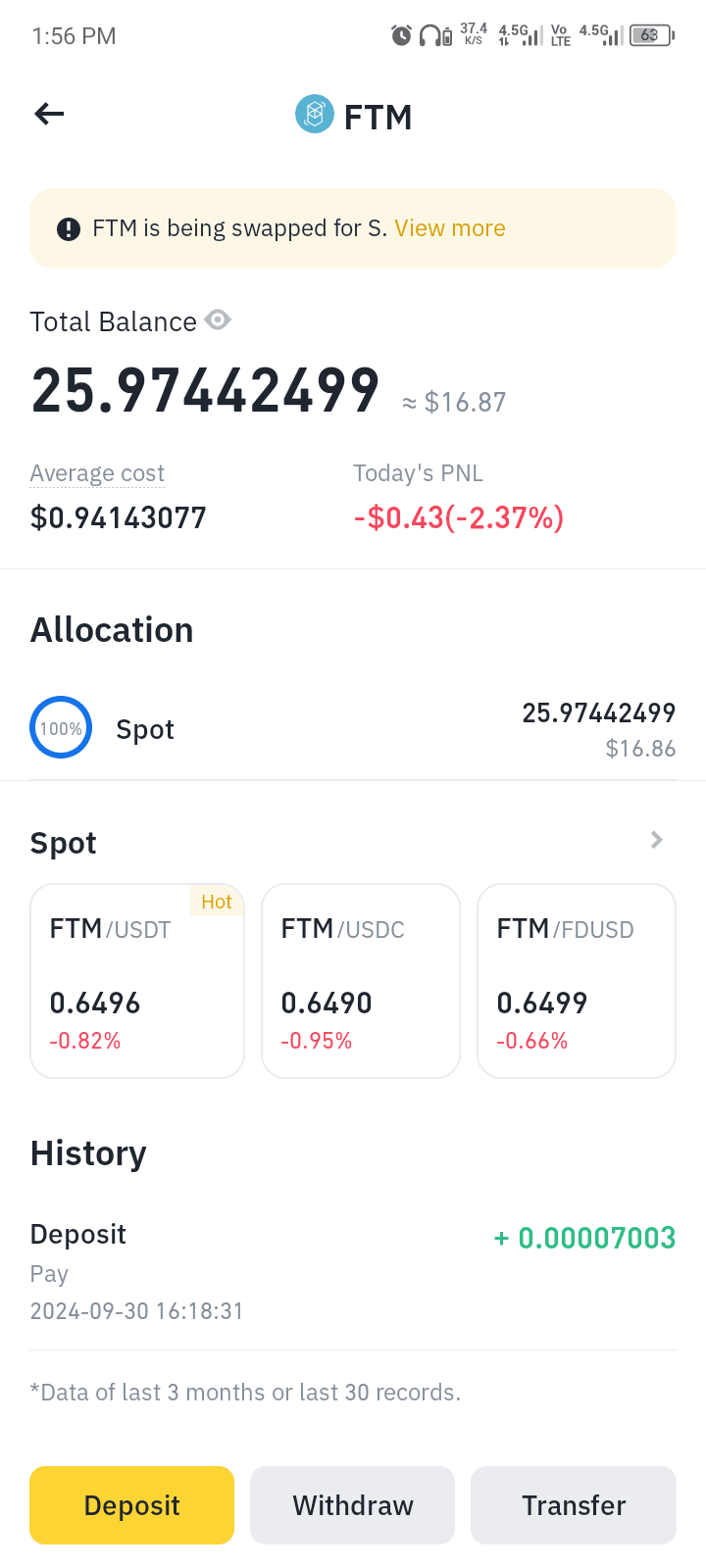Open the Deposit Pay history record
The width and height of the screenshot is (706, 1568).
353,1272
